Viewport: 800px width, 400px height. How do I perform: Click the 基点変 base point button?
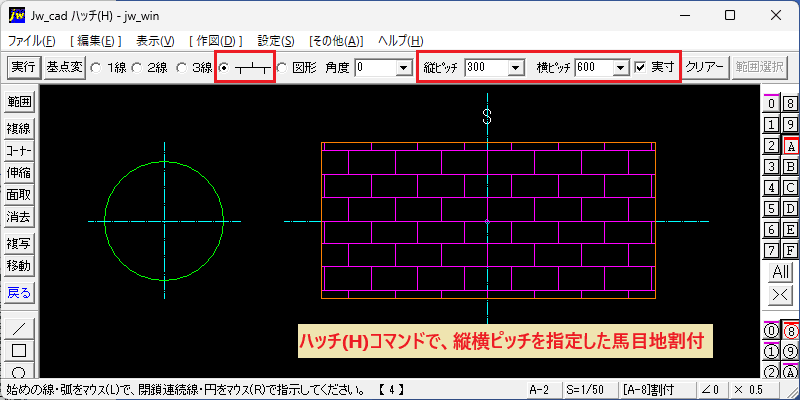click(64, 67)
